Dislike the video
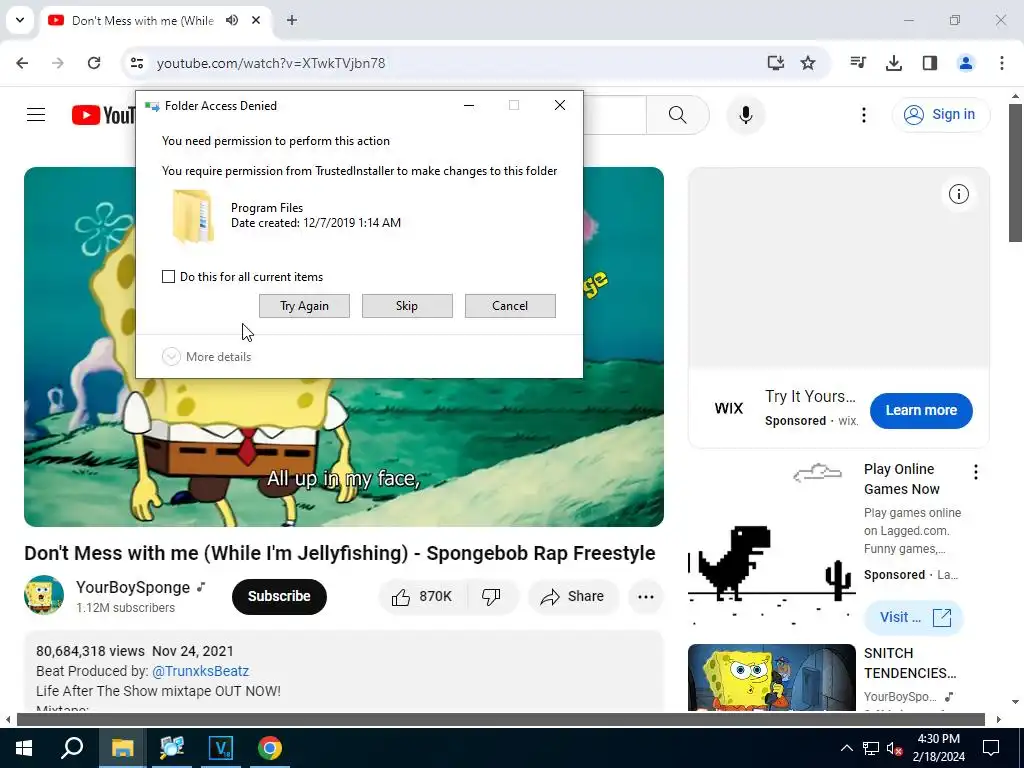This screenshot has width=1024, height=768. 491,596
